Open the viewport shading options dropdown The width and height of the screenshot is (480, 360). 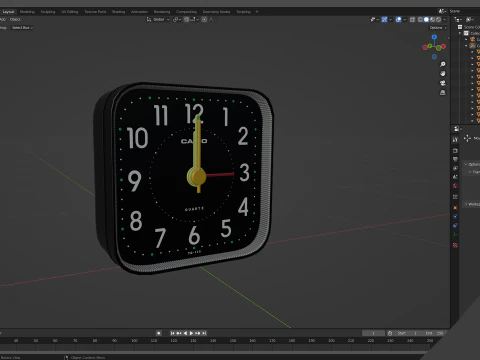pos(444,20)
